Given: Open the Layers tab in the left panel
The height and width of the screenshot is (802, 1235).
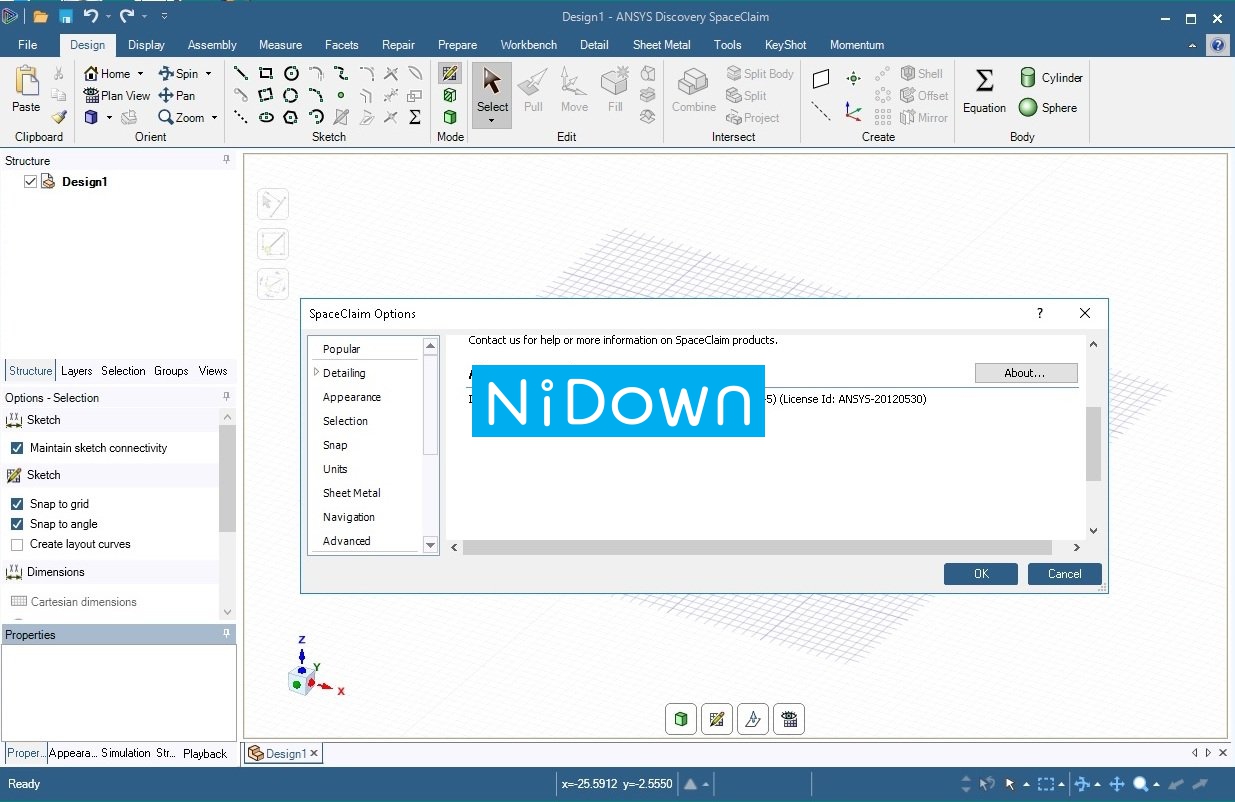Looking at the screenshot, I should (x=76, y=370).
